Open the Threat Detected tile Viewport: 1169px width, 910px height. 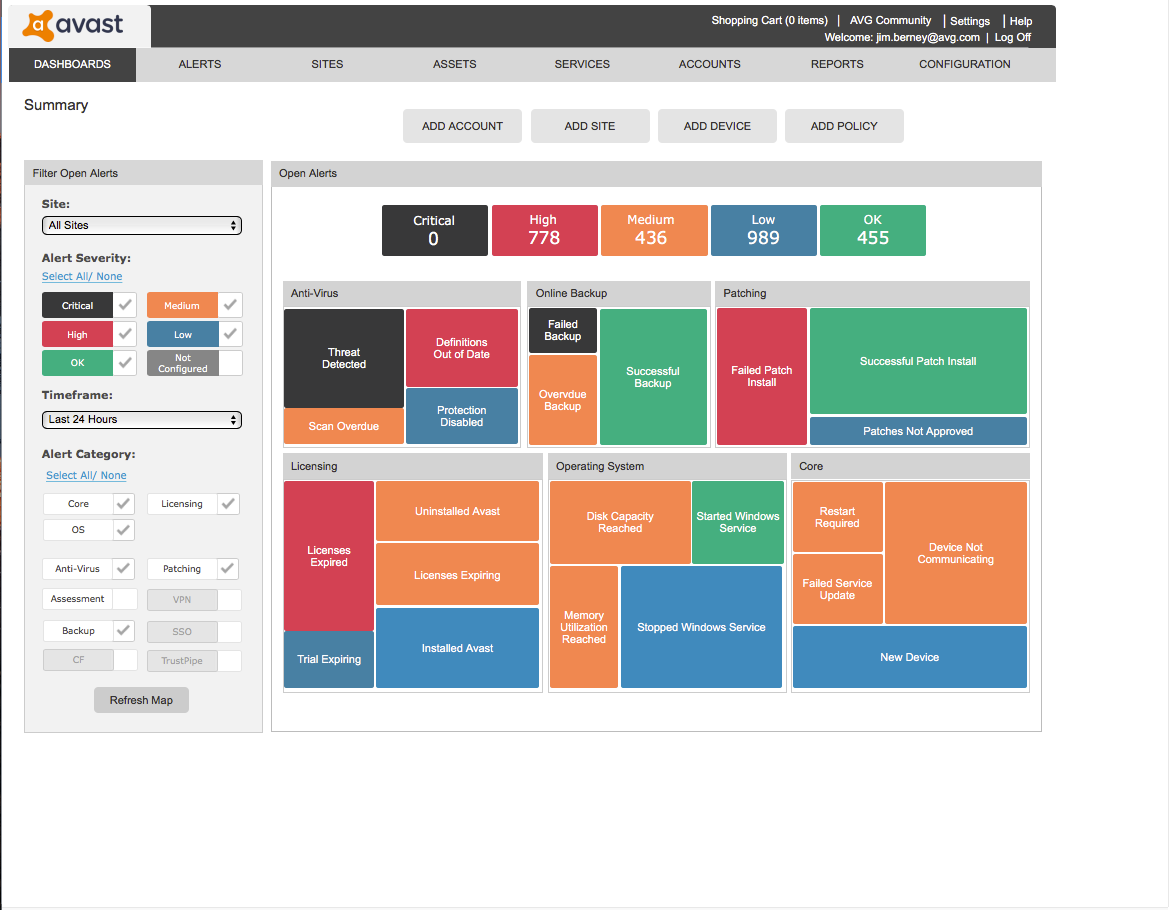point(344,358)
